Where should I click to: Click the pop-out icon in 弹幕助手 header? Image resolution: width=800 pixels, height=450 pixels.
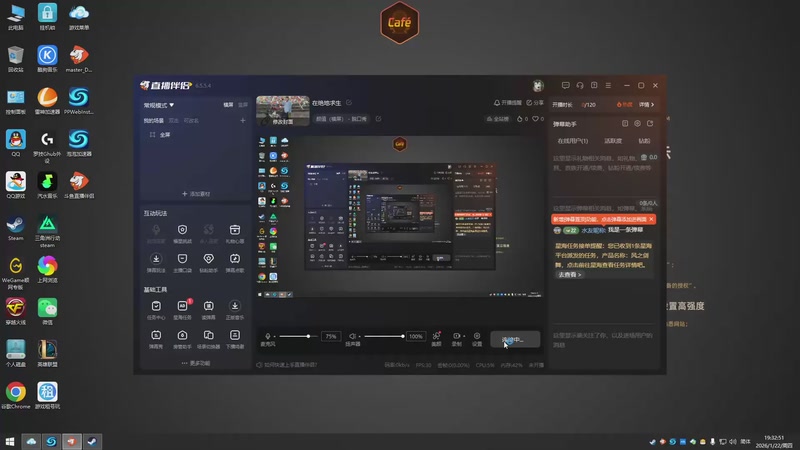coord(650,123)
